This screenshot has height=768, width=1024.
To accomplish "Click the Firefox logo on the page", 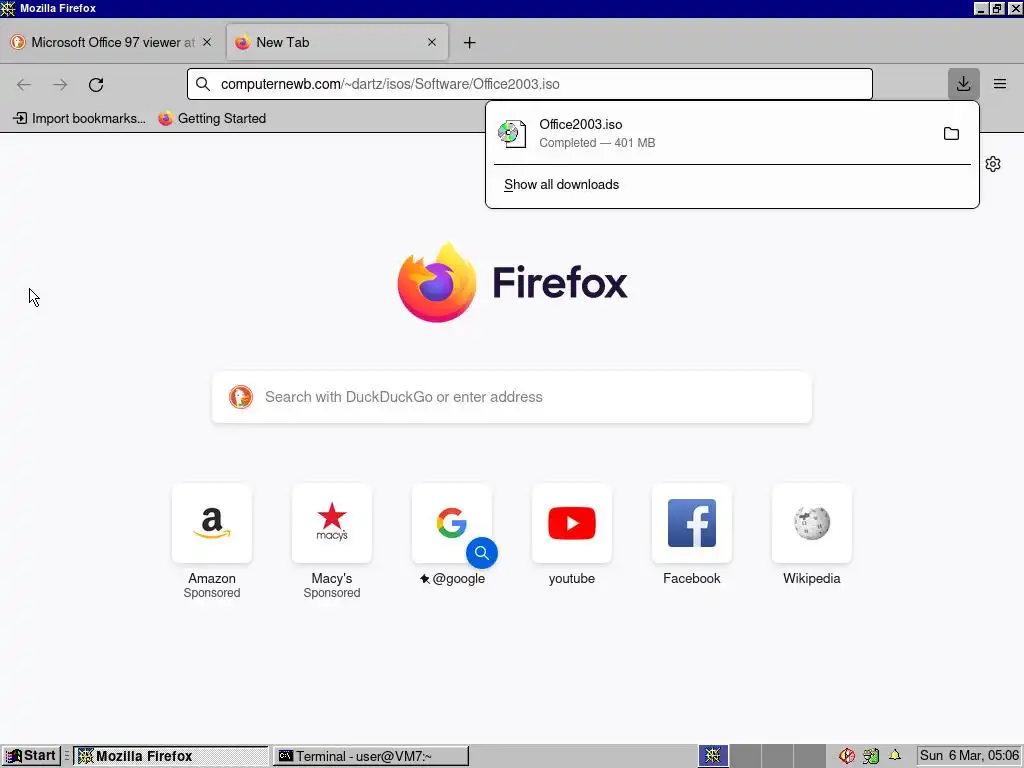I will pos(437,282).
